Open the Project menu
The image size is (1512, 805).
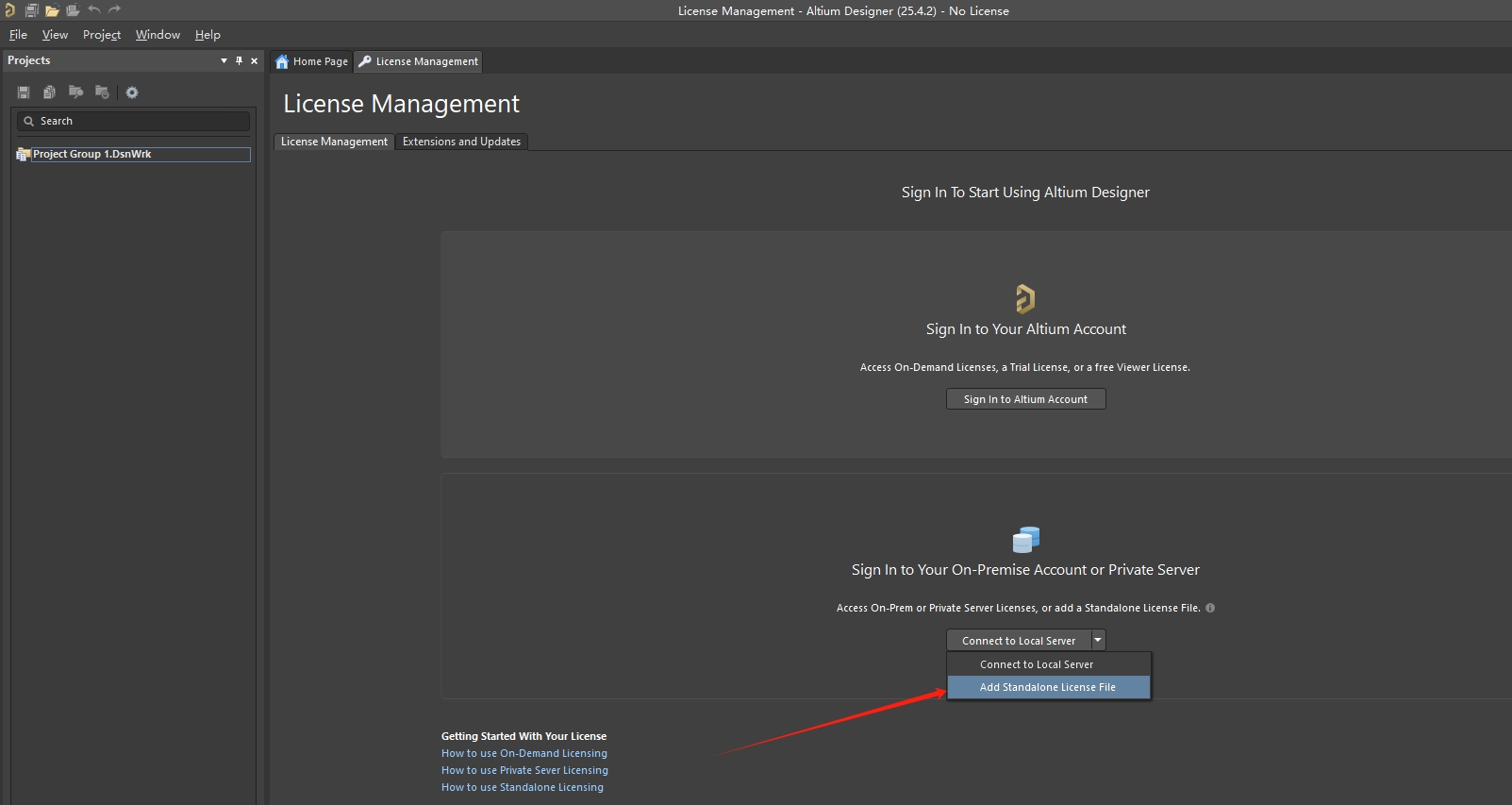102,35
